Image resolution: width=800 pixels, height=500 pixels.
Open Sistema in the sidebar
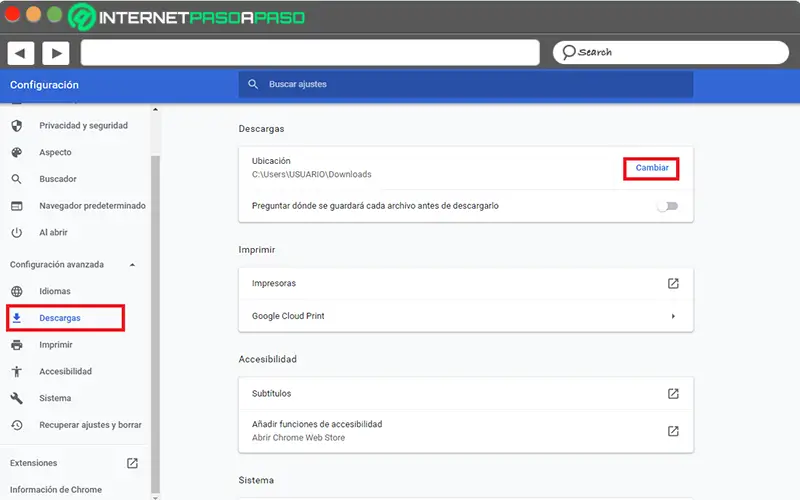click(55, 398)
